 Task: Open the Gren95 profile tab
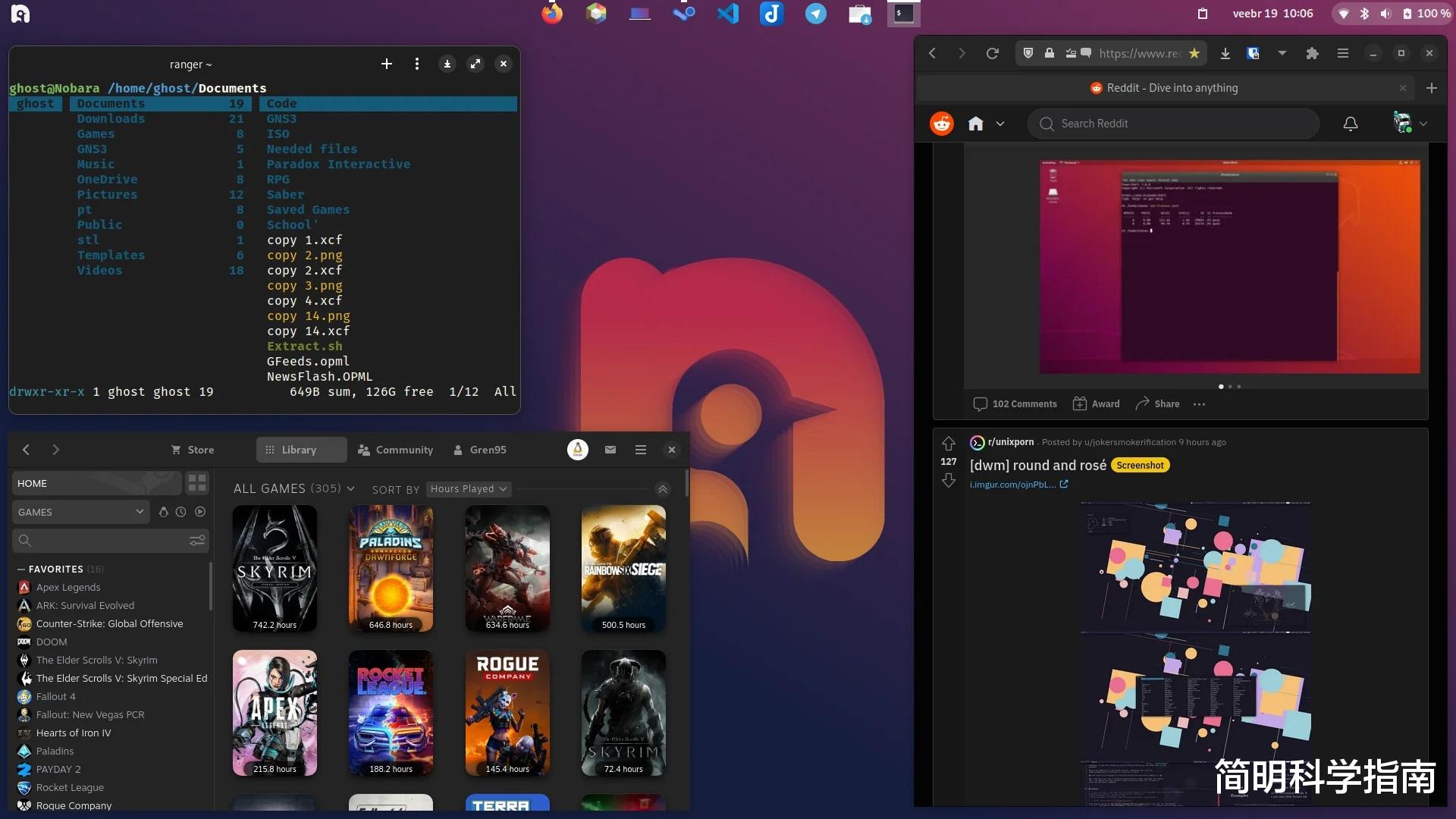[480, 450]
